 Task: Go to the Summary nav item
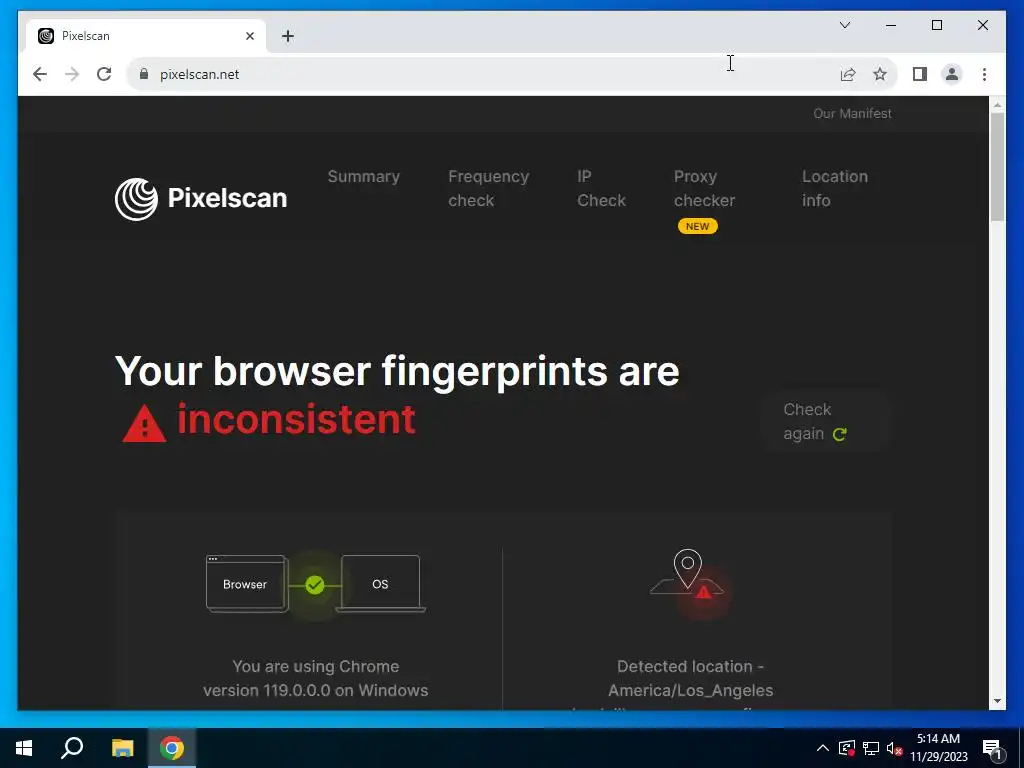[364, 176]
